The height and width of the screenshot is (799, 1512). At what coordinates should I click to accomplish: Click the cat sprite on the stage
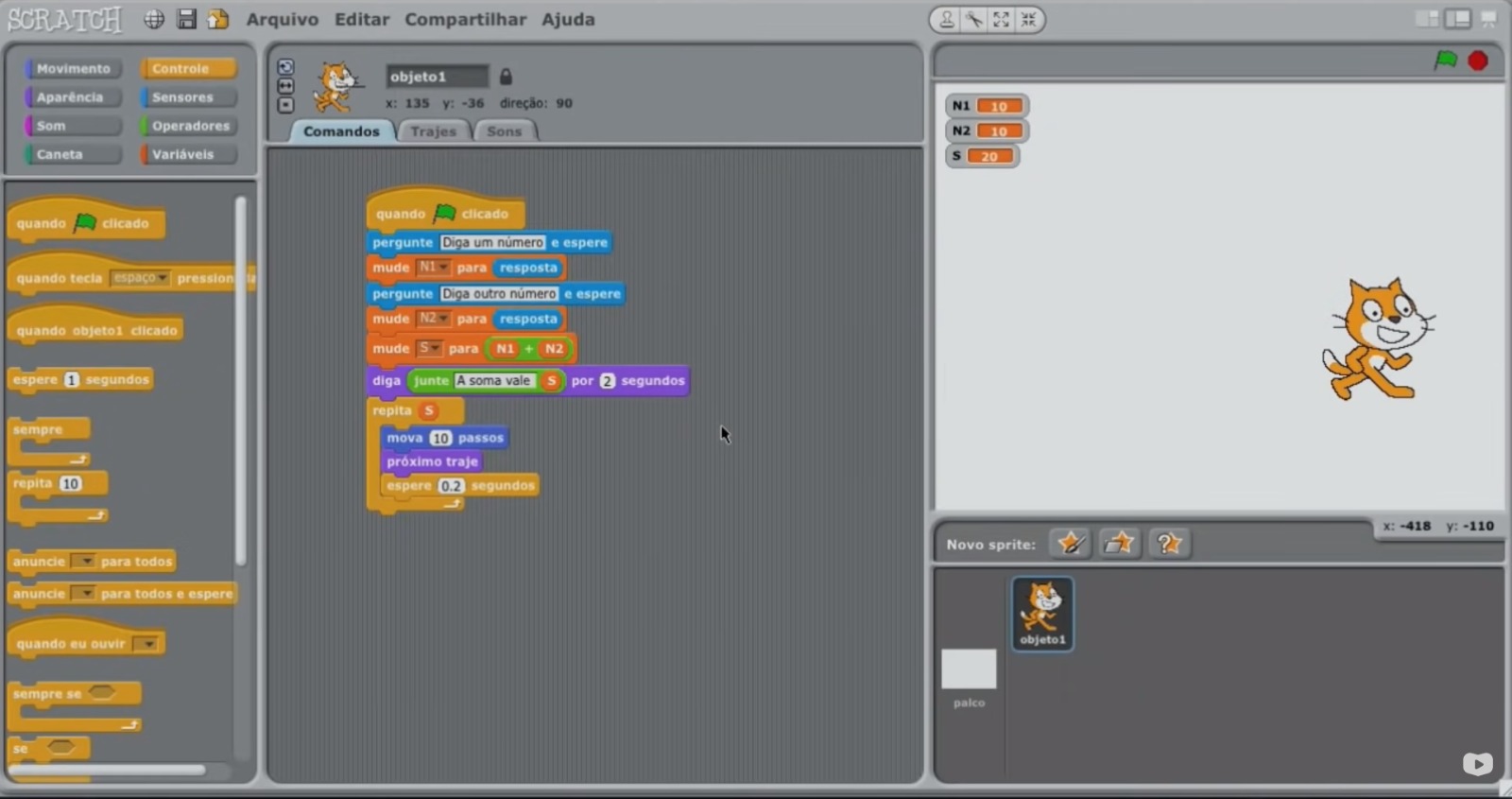1379,339
